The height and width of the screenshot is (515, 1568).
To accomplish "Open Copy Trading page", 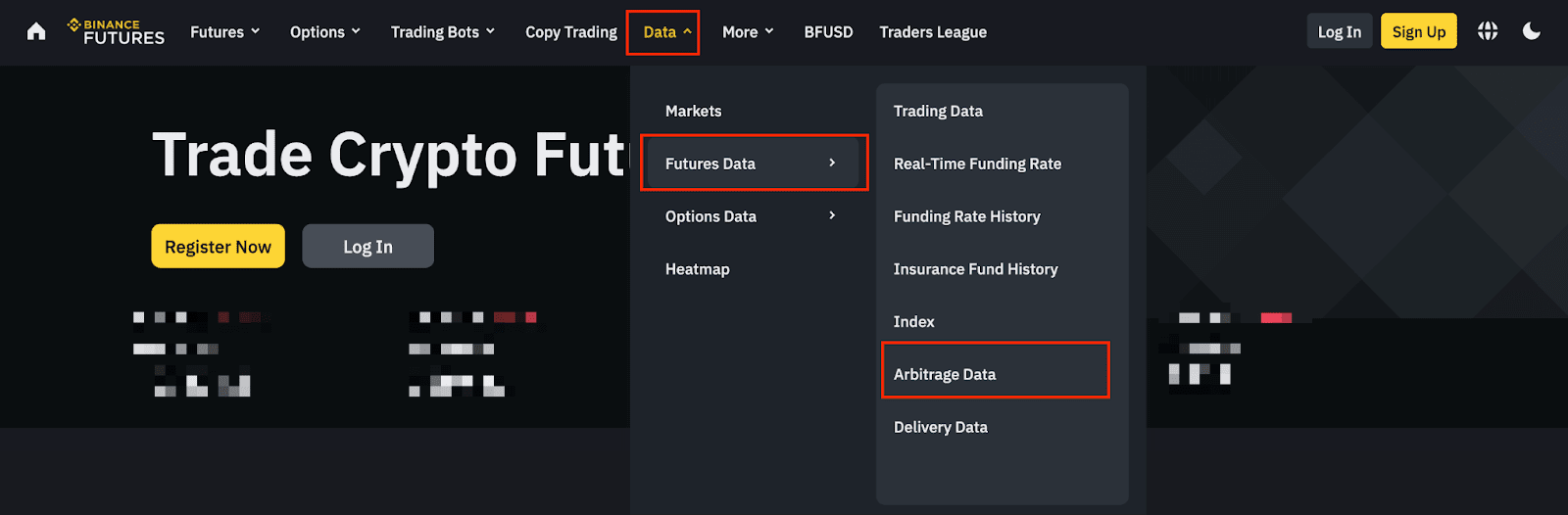I will tap(571, 31).
